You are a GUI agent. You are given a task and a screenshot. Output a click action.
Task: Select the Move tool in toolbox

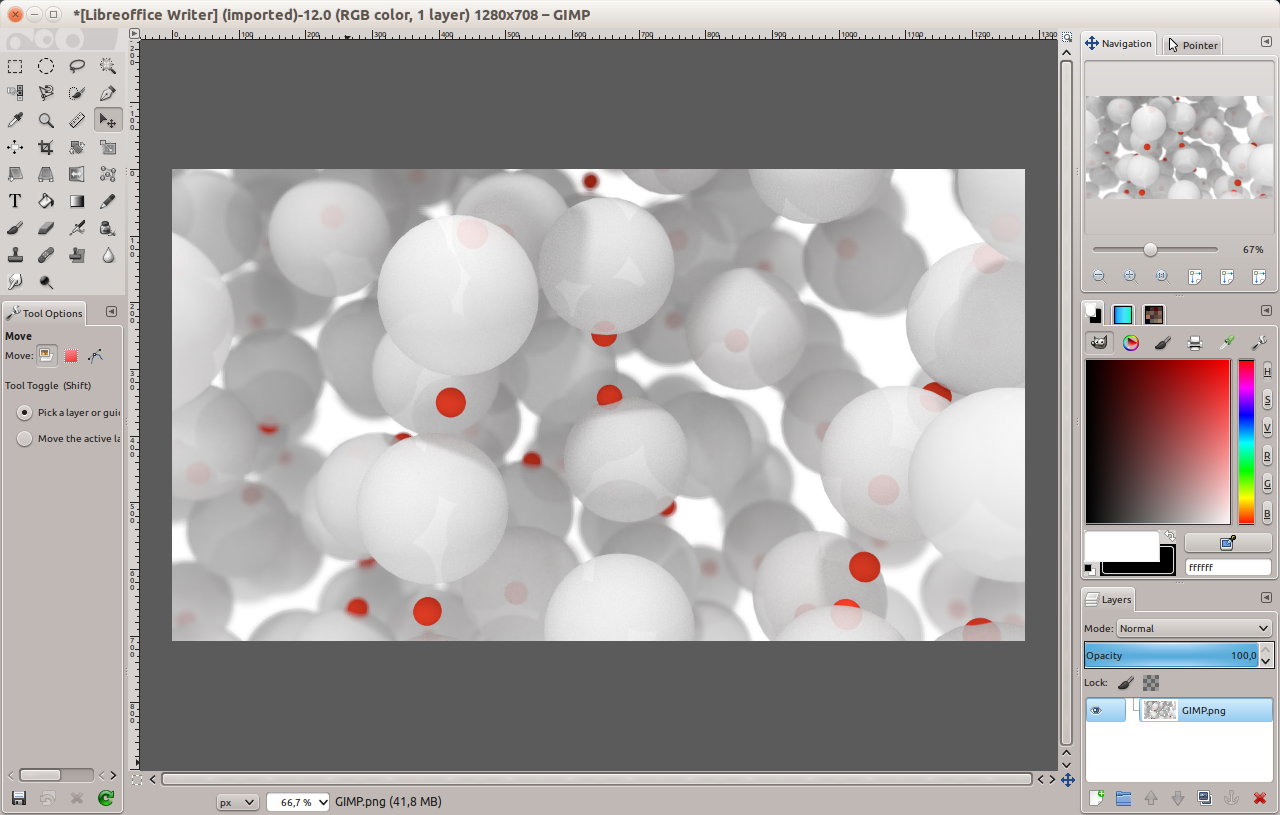[108, 120]
